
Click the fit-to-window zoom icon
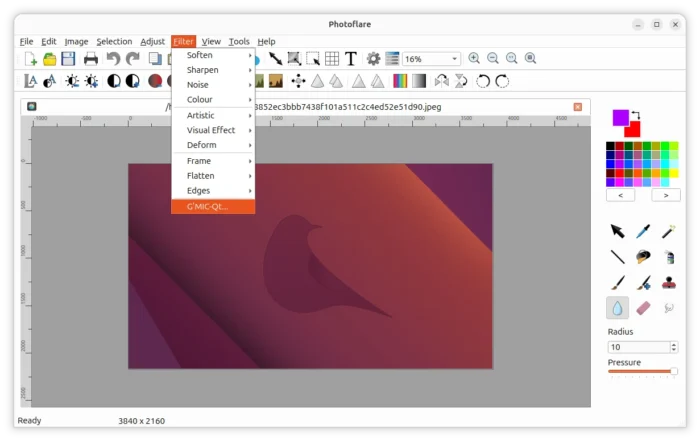coord(530,58)
